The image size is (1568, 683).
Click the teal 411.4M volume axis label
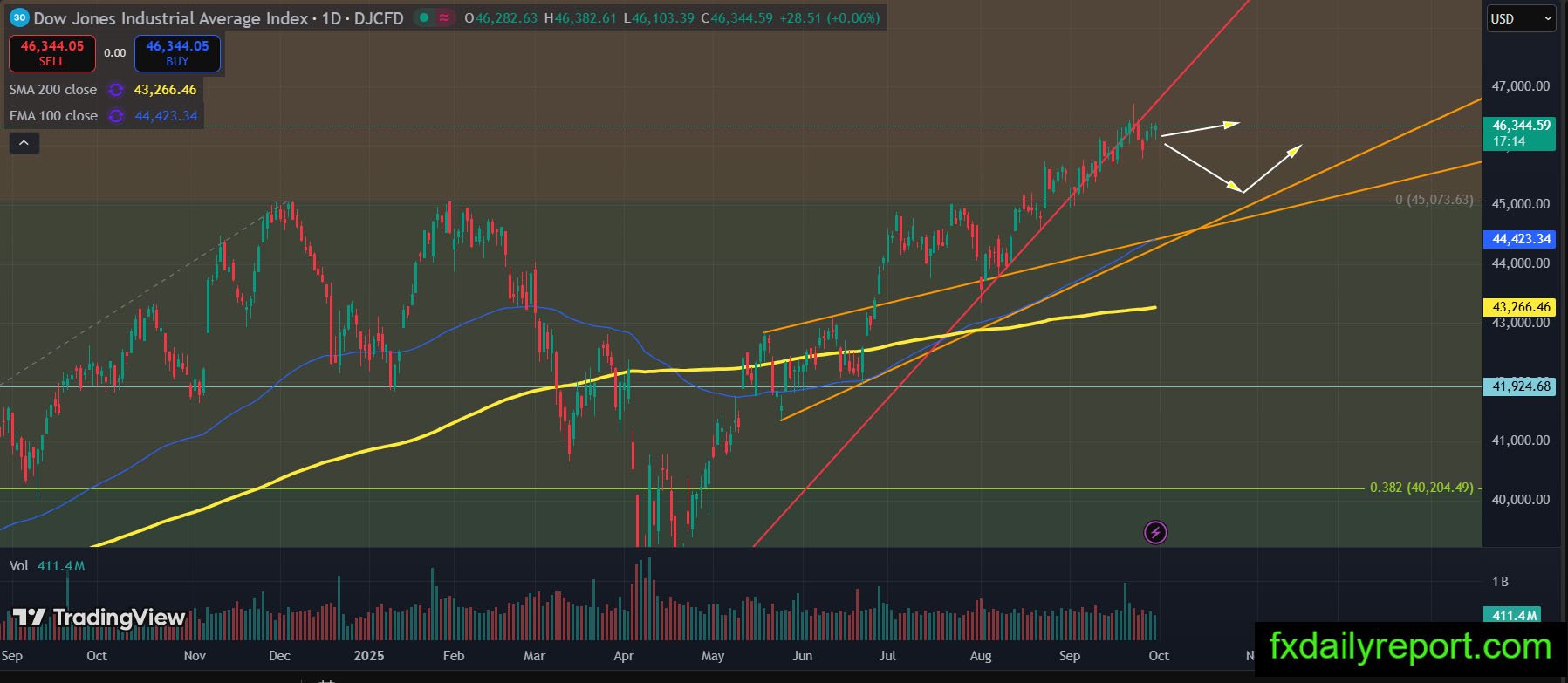1513,616
